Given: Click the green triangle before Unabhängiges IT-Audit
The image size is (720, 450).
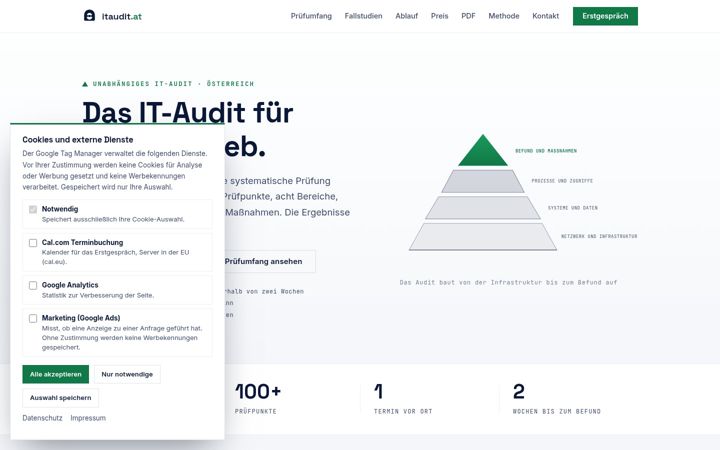Looking at the screenshot, I should 85,84.
